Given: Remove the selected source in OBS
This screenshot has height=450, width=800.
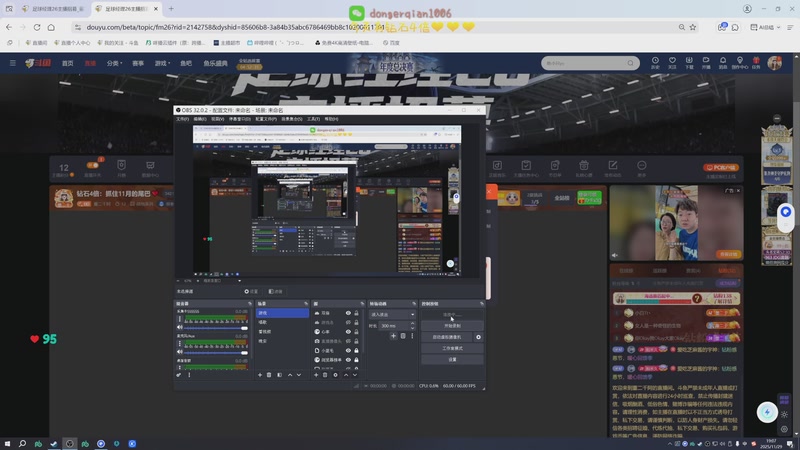Looking at the screenshot, I should point(325,375).
